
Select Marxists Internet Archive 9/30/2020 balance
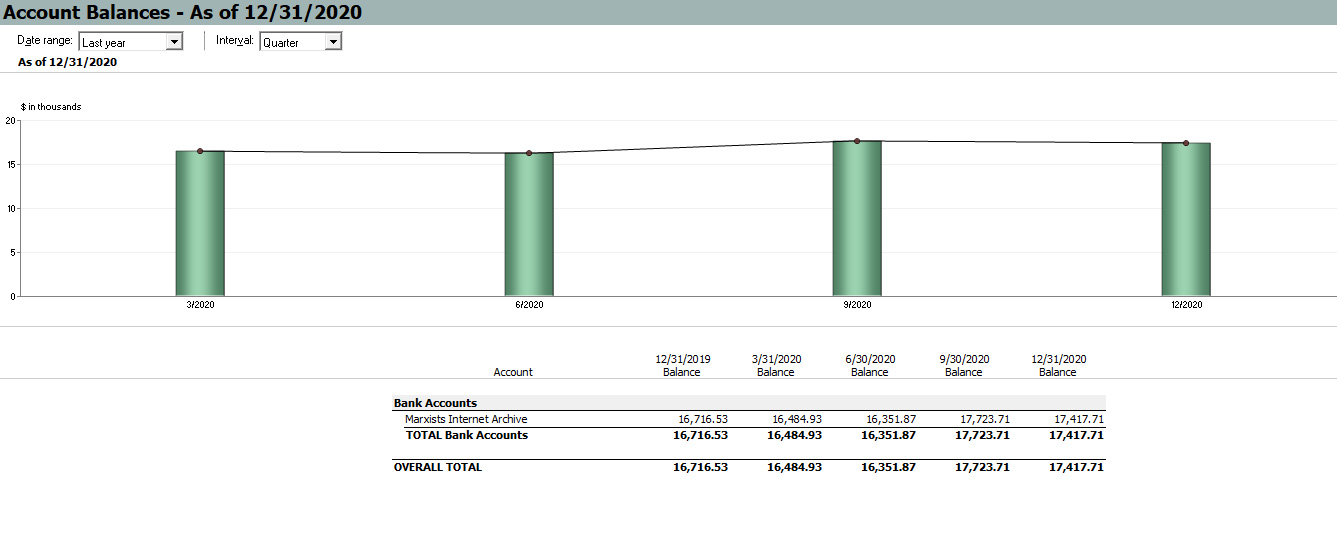(x=984, y=419)
